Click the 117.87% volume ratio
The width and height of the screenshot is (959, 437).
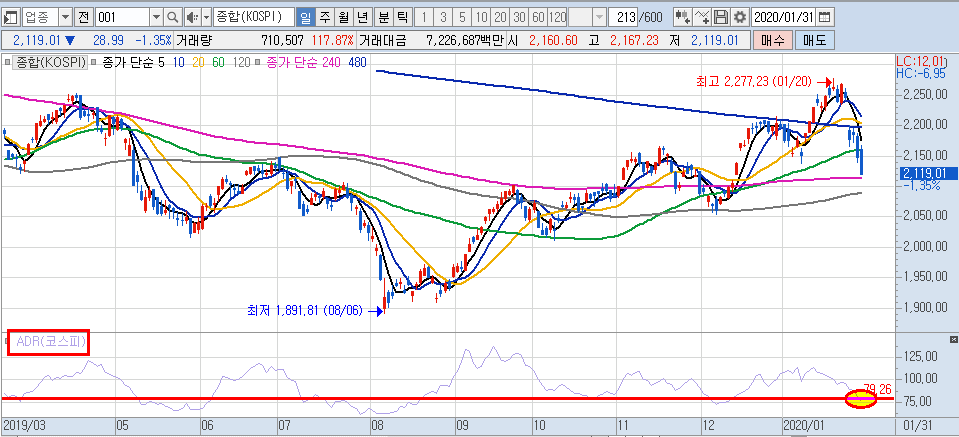click(333, 41)
